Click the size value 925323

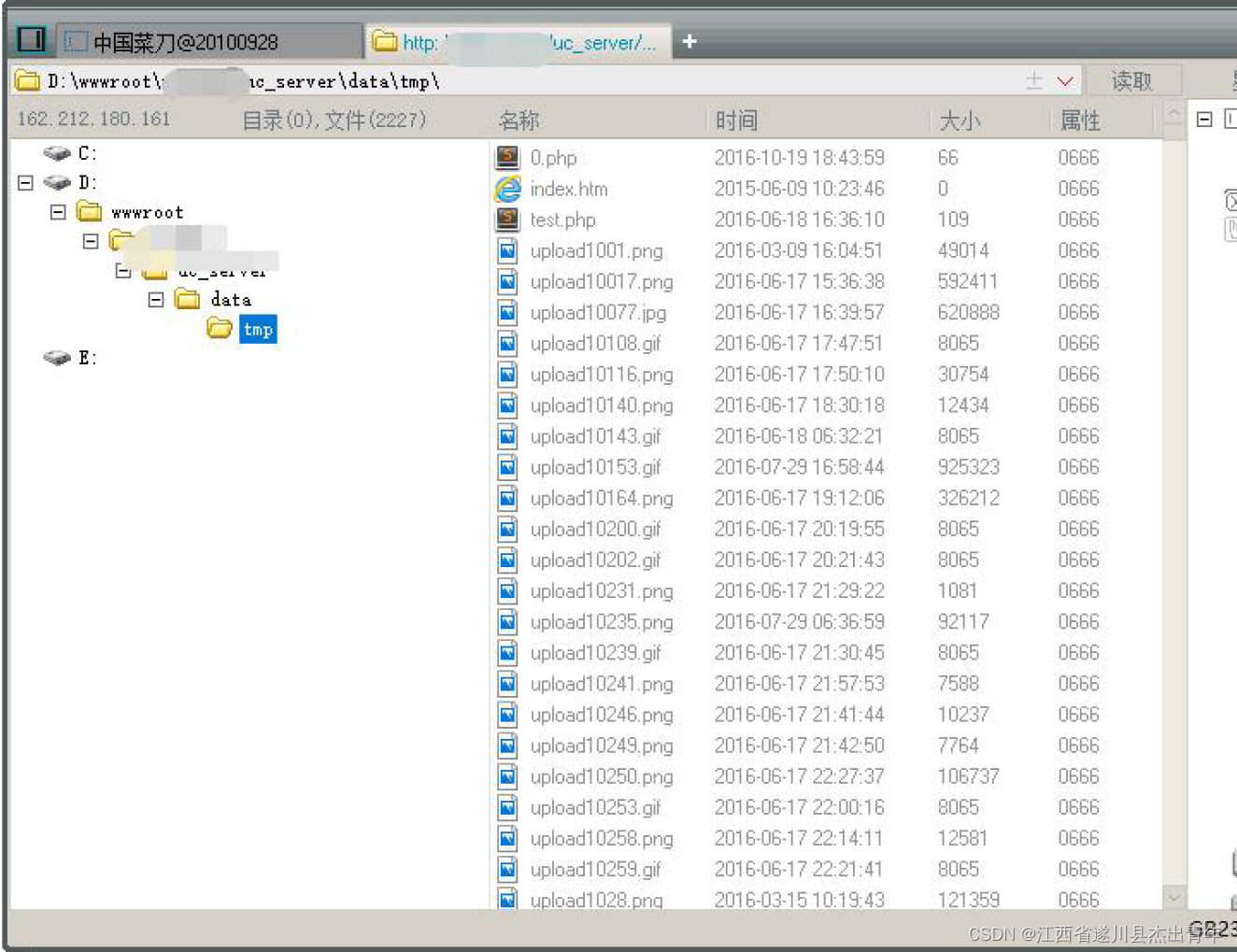click(969, 466)
